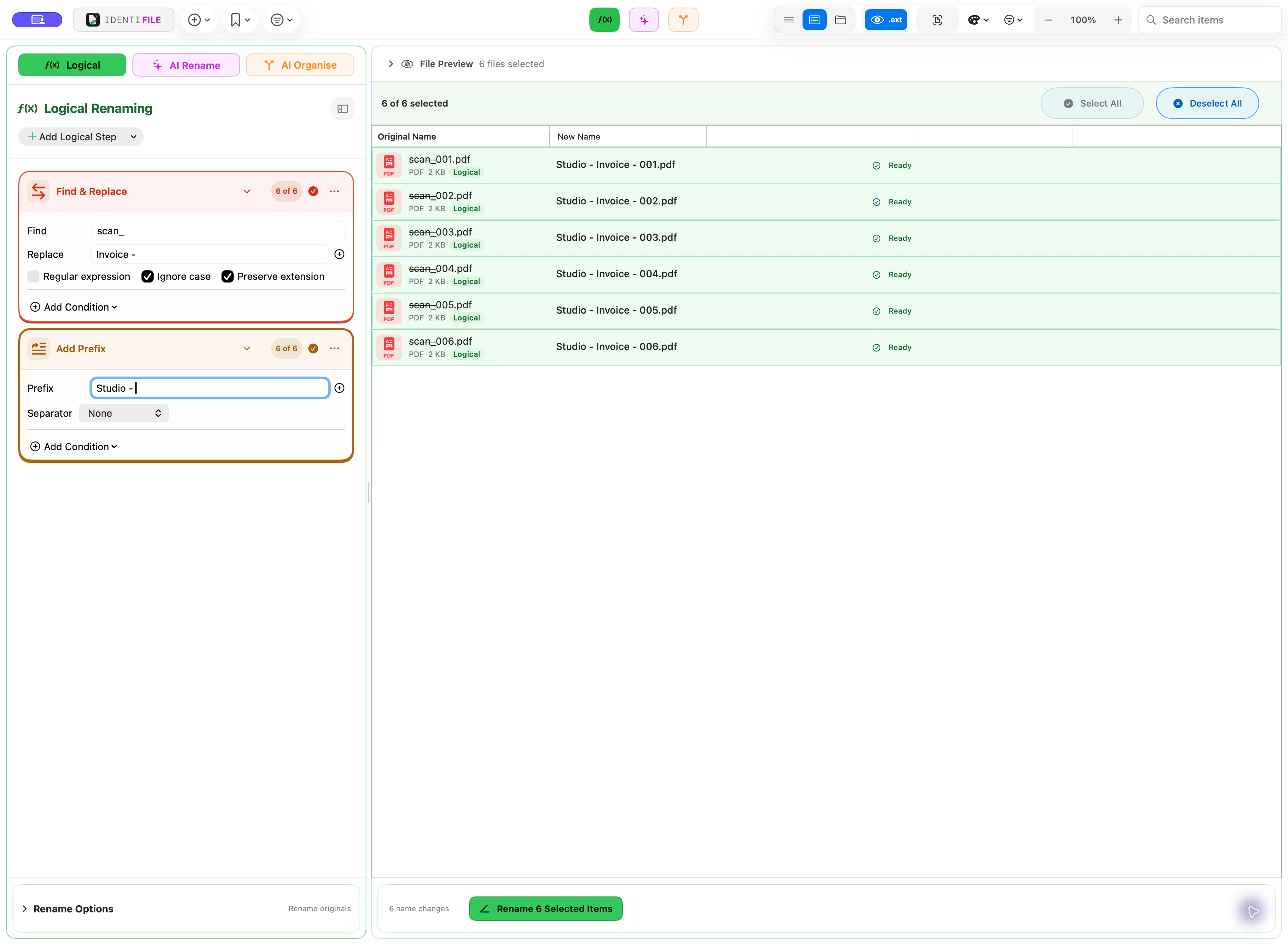1288x945 pixels.
Task: Switch to the AI Organise tab
Action: [x=300, y=64]
